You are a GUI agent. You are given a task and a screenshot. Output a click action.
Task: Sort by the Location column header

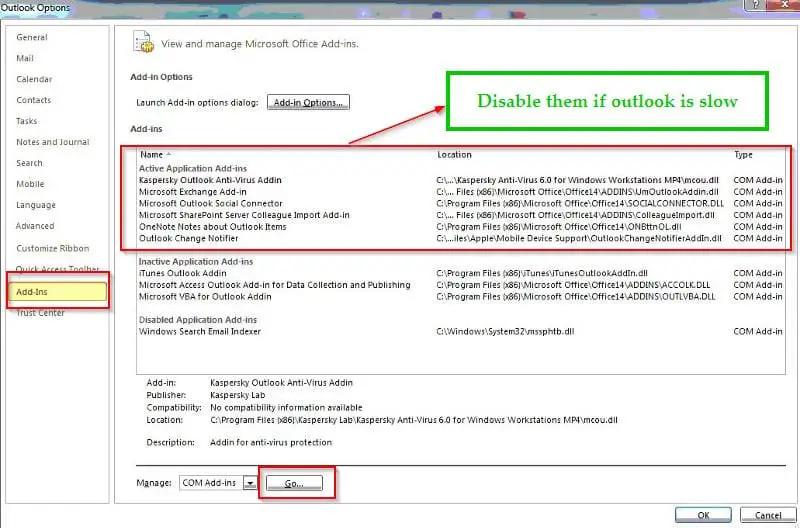(454, 155)
